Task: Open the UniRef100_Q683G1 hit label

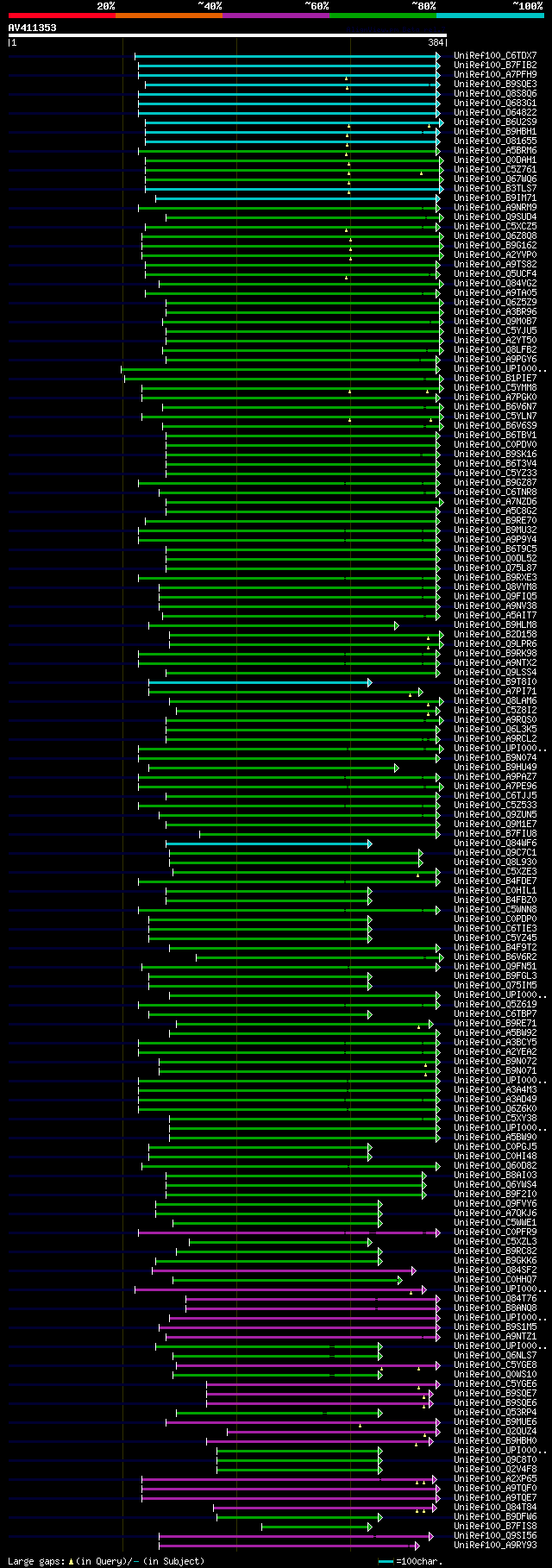Action: pyautogui.click(x=495, y=103)
